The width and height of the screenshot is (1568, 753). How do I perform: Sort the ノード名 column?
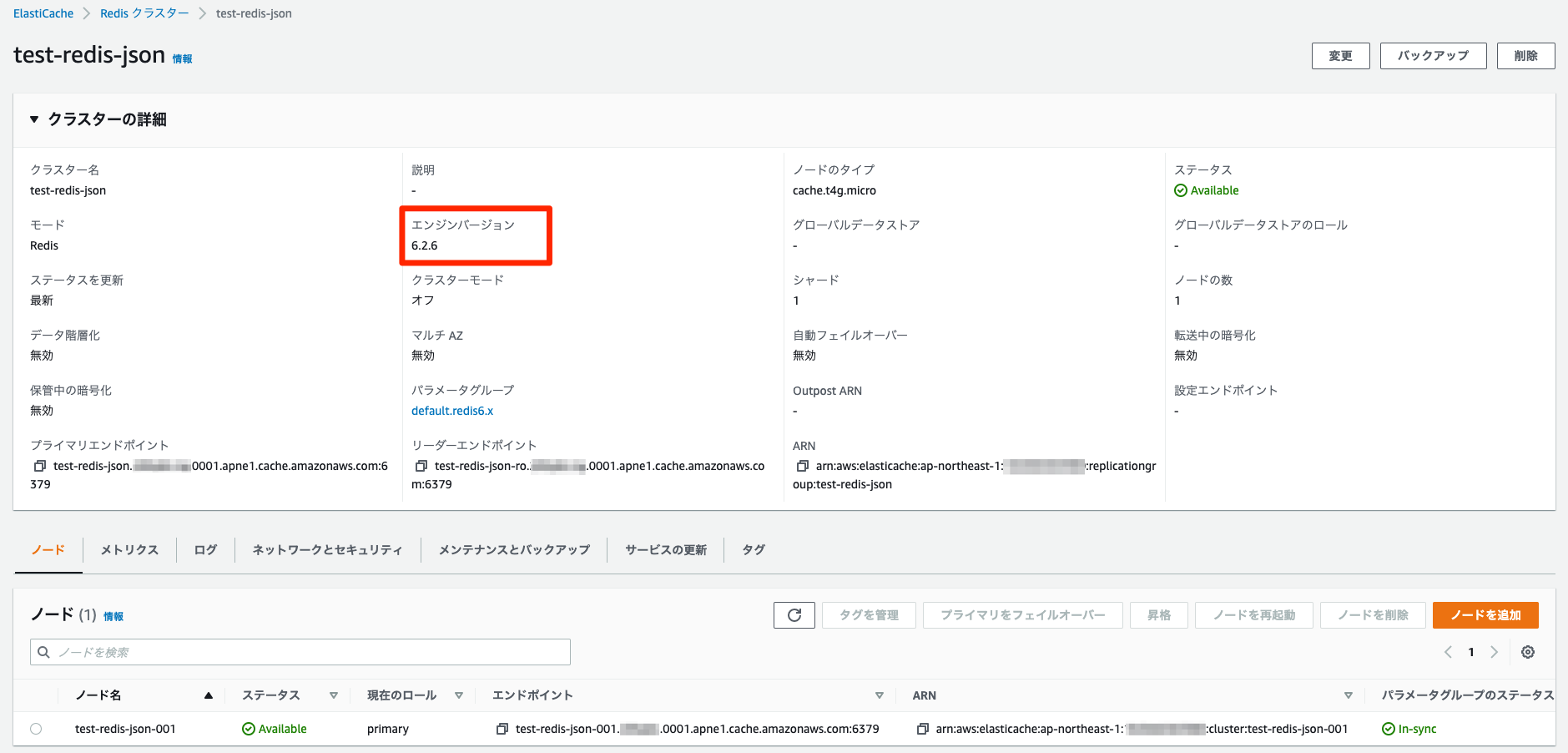click(208, 695)
